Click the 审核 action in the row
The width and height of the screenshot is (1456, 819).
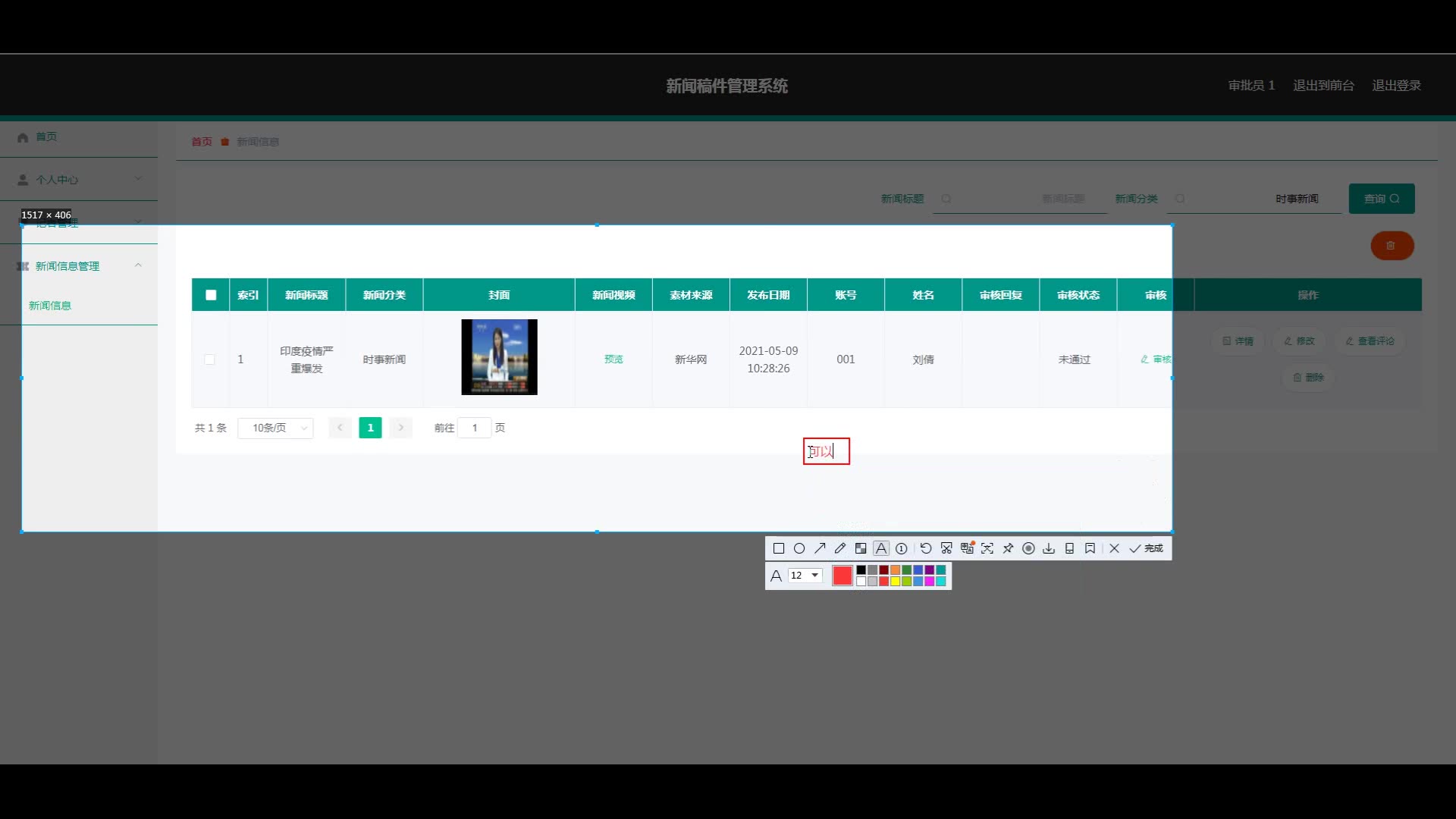pyautogui.click(x=1156, y=359)
